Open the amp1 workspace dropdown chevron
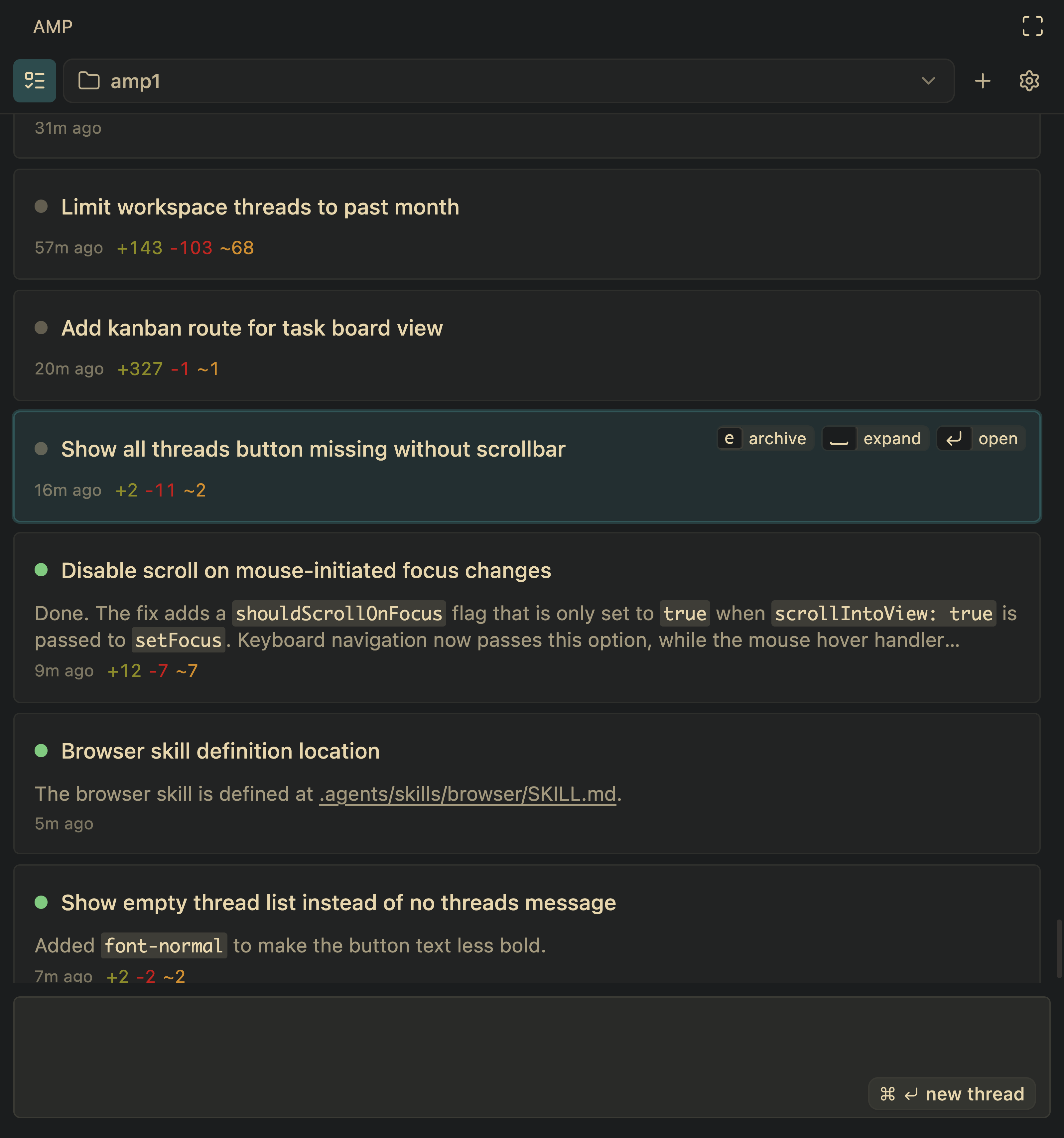Viewport: 1064px width, 1138px height. coord(928,81)
